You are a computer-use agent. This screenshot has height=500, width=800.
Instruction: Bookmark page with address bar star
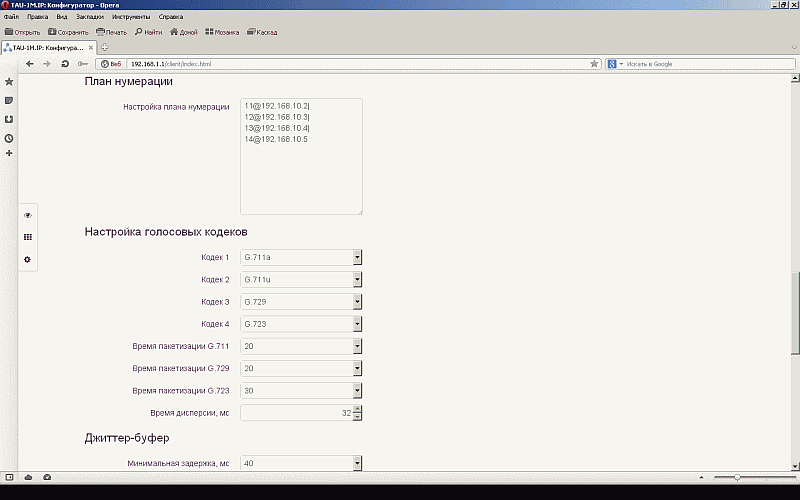pyautogui.click(x=594, y=64)
